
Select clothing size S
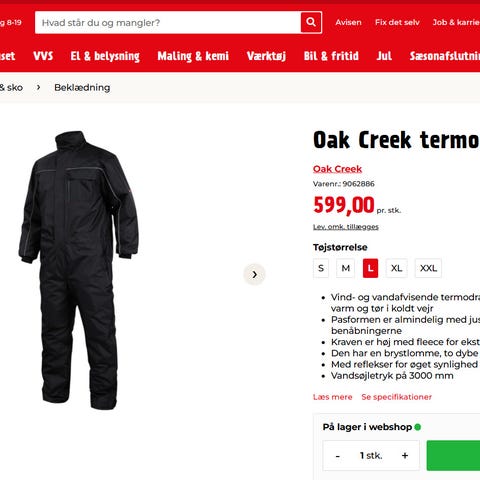[321, 268]
